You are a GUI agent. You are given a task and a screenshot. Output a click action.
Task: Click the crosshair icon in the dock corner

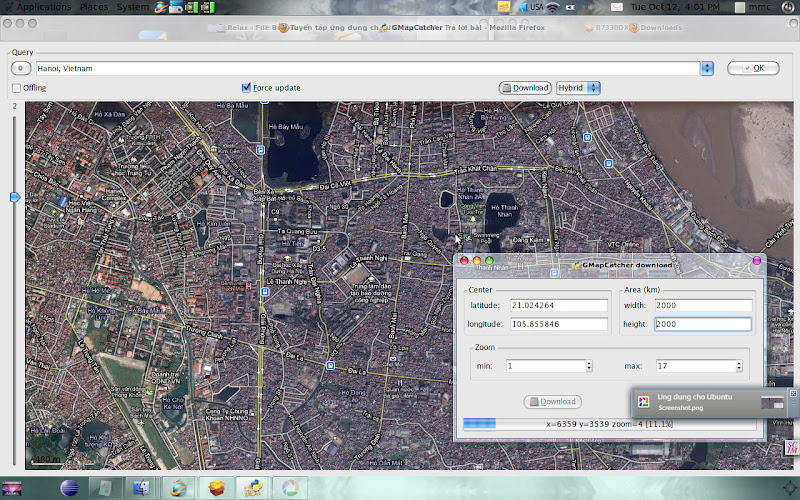790,488
